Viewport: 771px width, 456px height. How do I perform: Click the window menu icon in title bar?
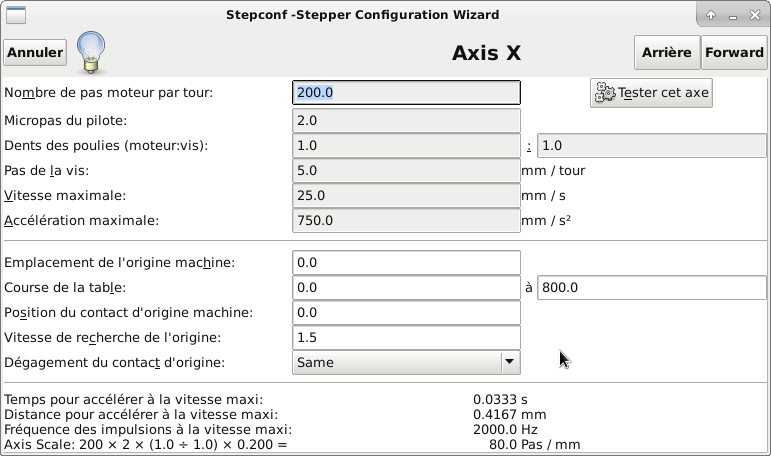(x=16, y=15)
